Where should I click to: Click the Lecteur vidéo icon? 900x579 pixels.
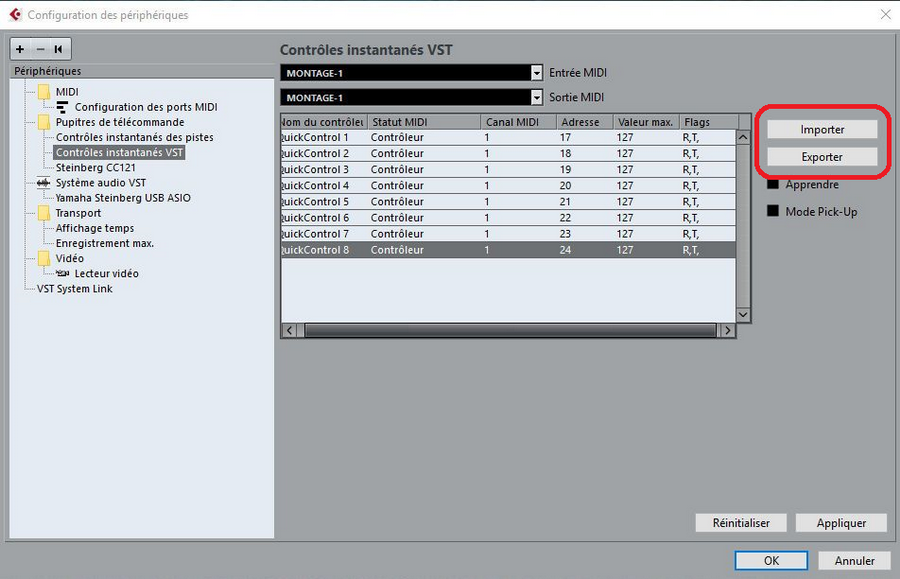pyautogui.click(x=62, y=273)
